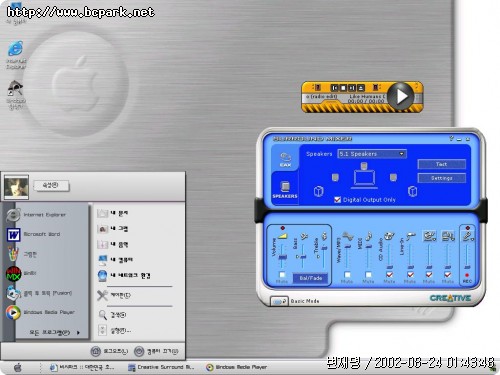500x375 pixels.
Task: Select the front left speaker icon
Action: coord(335,177)
